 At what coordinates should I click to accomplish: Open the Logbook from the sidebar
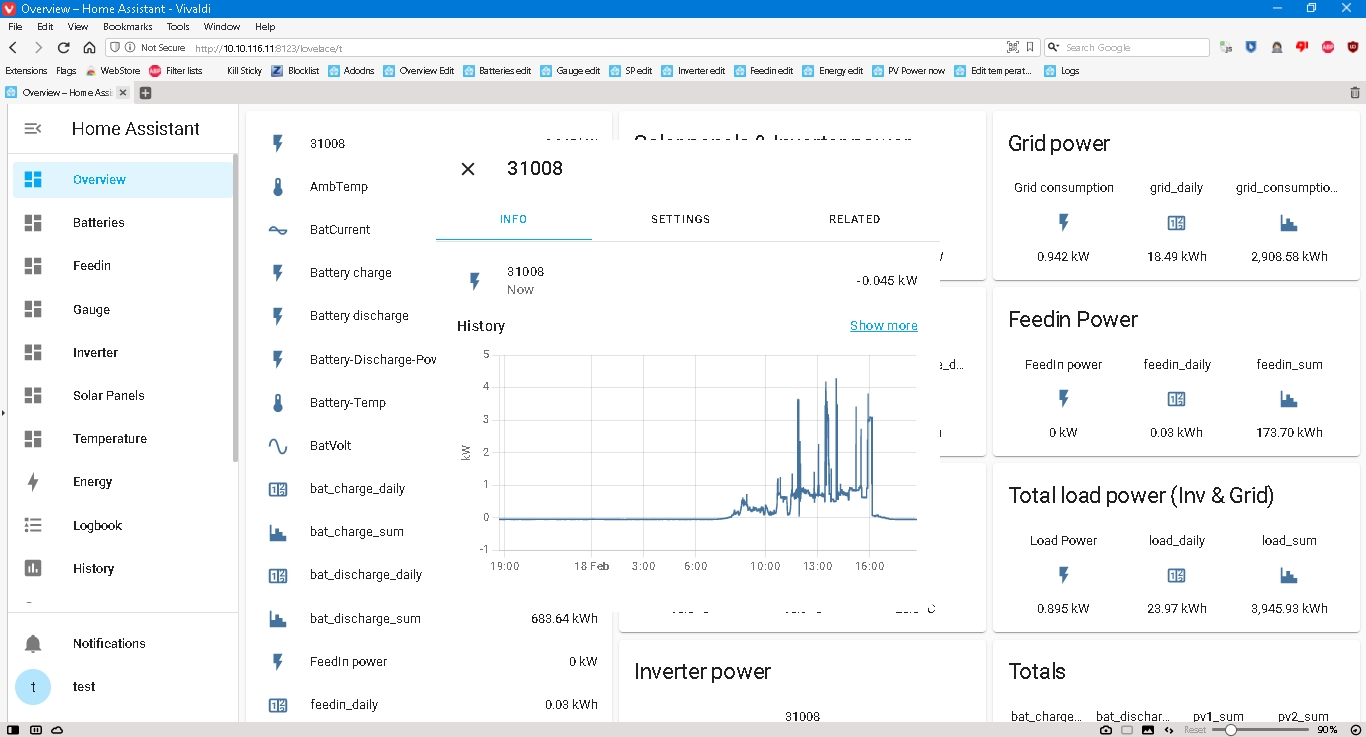[97, 525]
